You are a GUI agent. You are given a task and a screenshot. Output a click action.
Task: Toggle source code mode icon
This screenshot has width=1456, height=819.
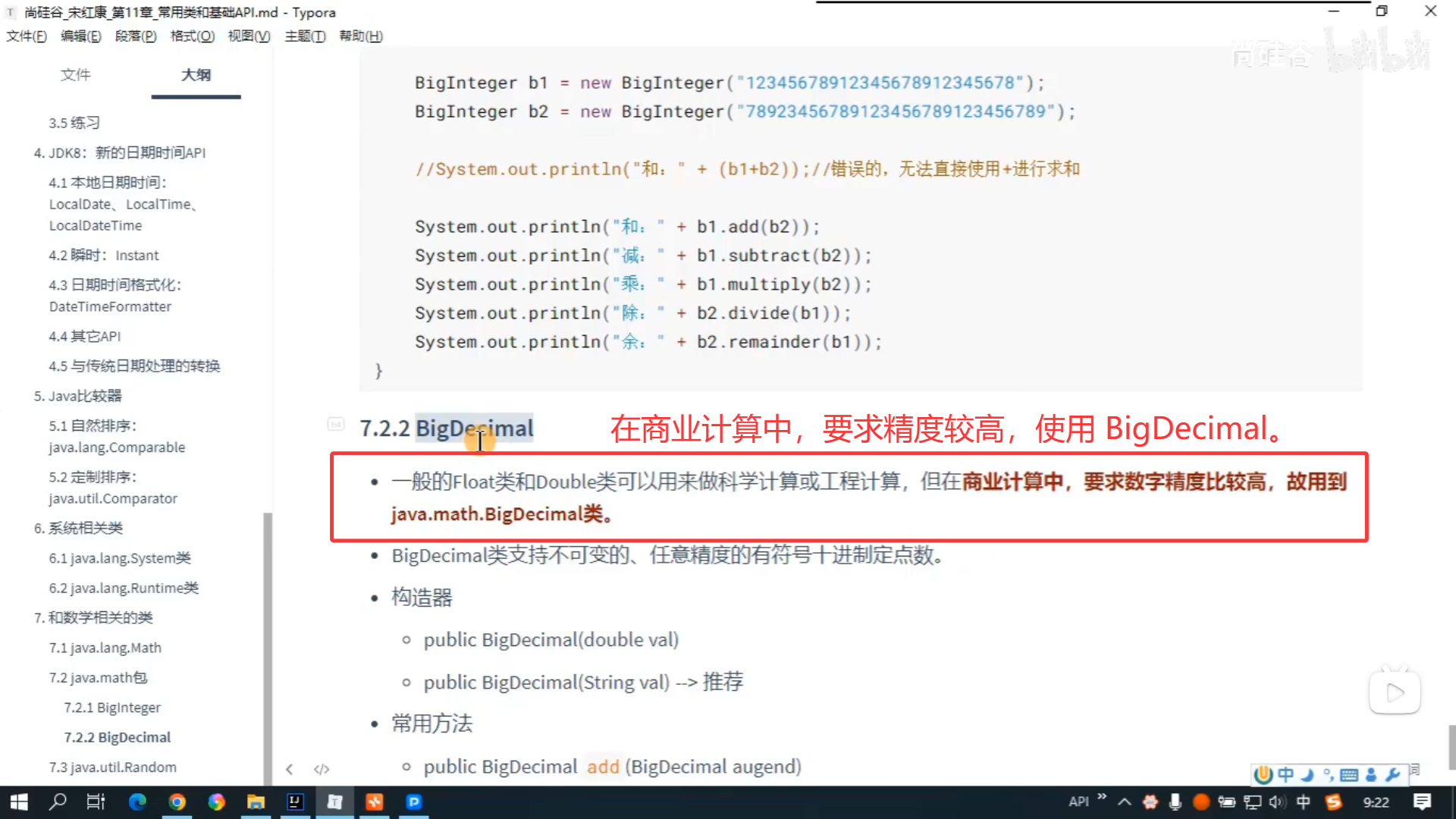tap(322, 769)
